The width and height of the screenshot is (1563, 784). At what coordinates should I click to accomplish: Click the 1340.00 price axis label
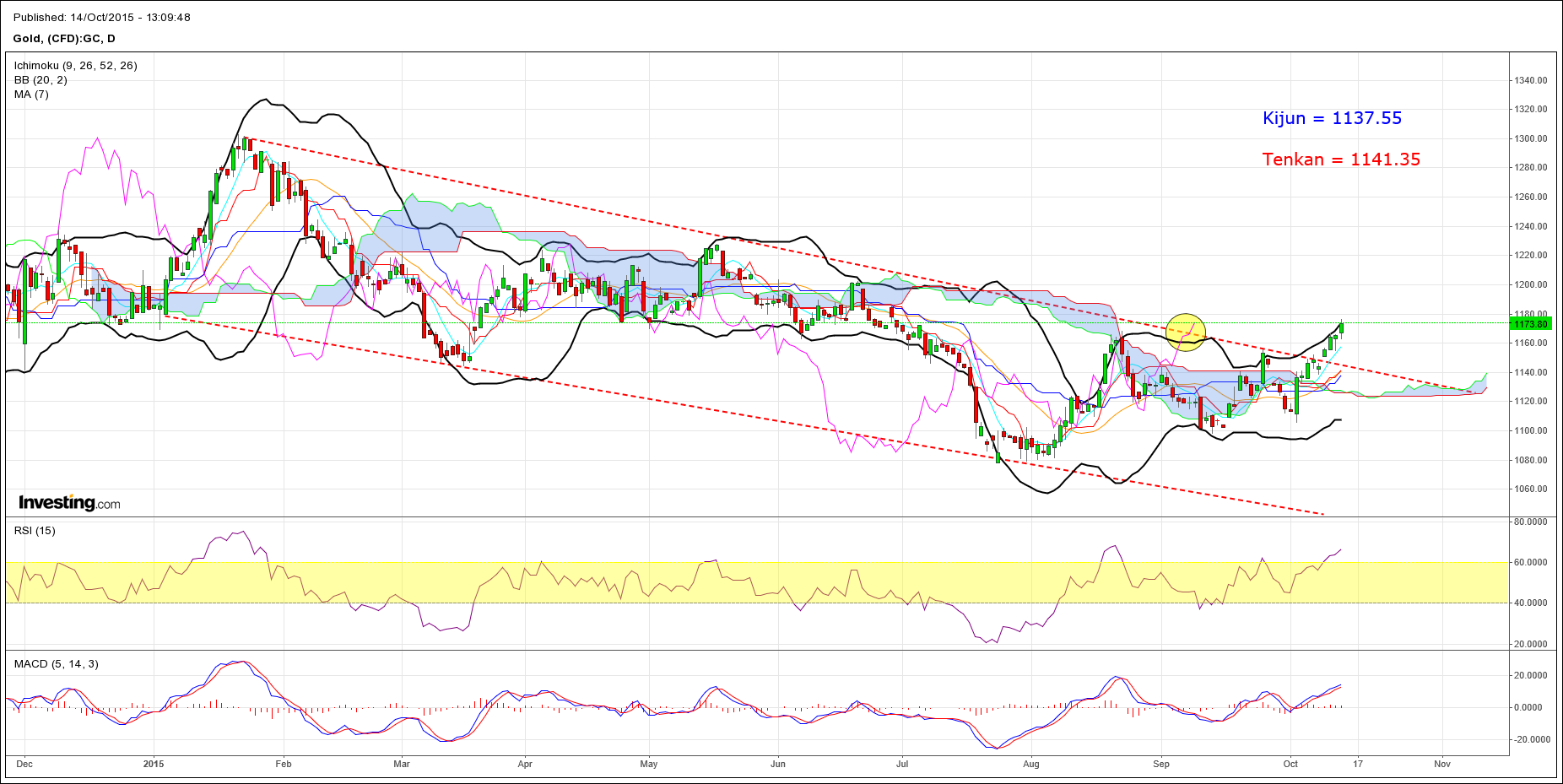pyautogui.click(x=1531, y=81)
